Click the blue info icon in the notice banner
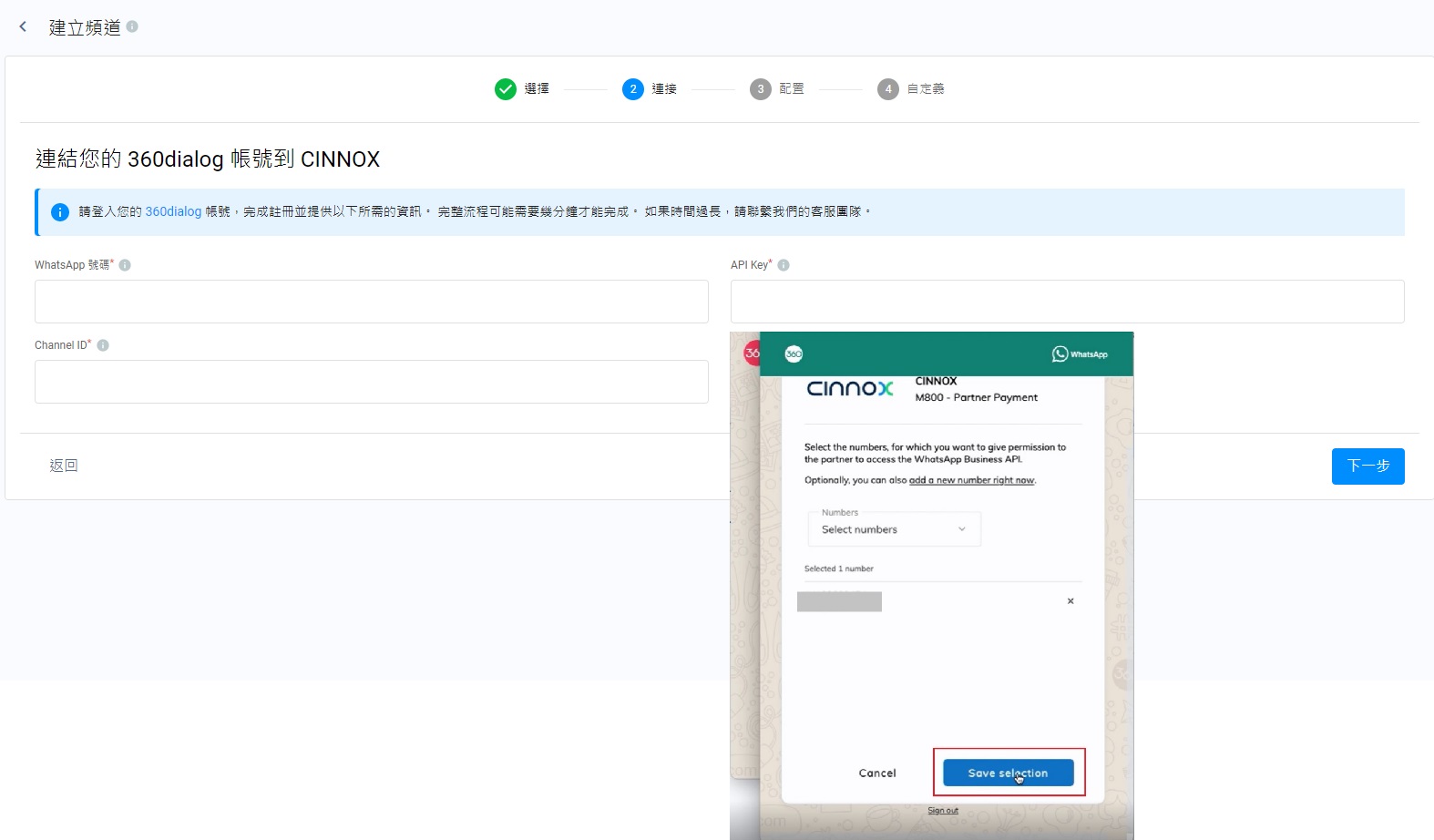The height and width of the screenshot is (840, 1434). pyautogui.click(x=60, y=212)
